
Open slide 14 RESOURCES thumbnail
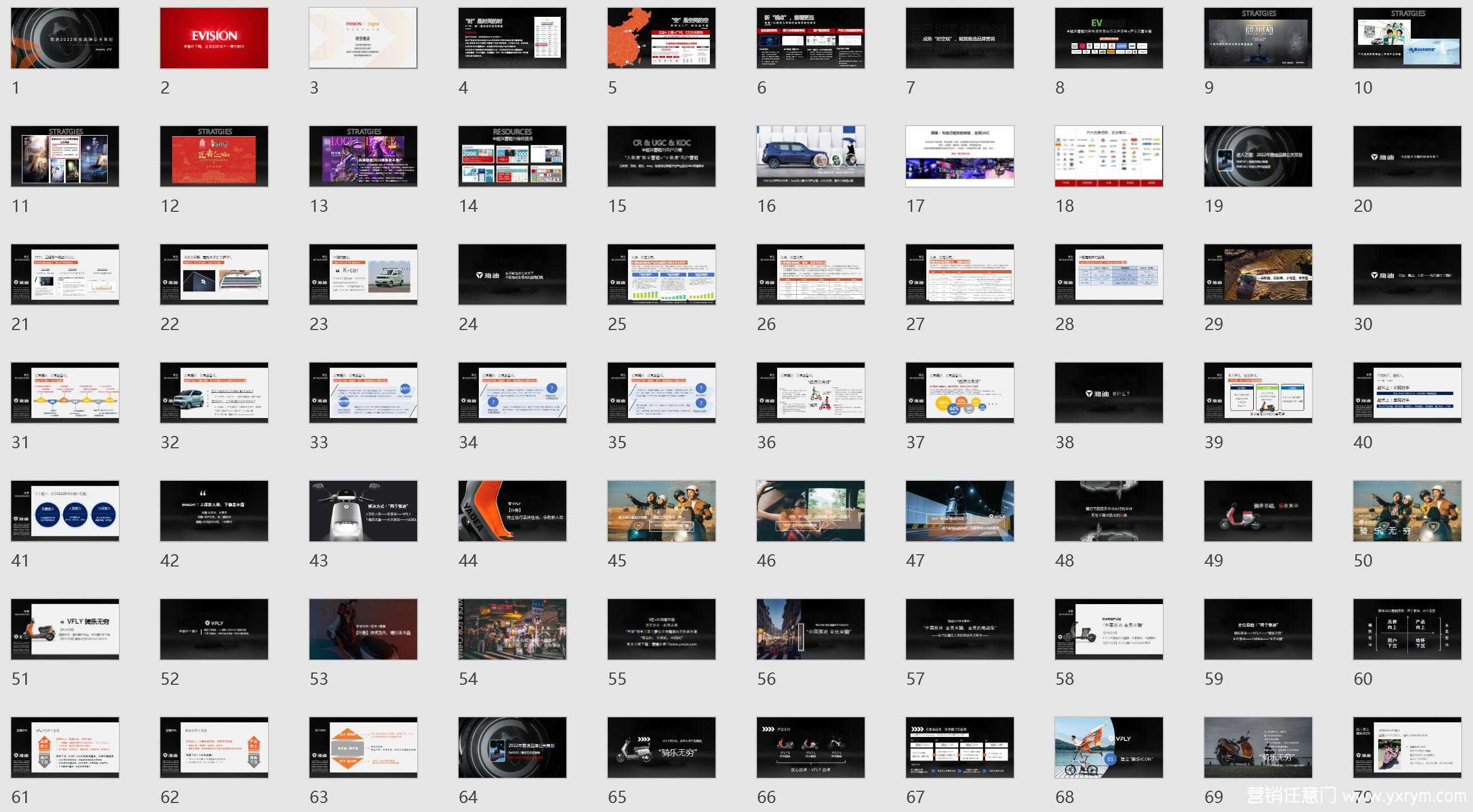click(x=513, y=156)
